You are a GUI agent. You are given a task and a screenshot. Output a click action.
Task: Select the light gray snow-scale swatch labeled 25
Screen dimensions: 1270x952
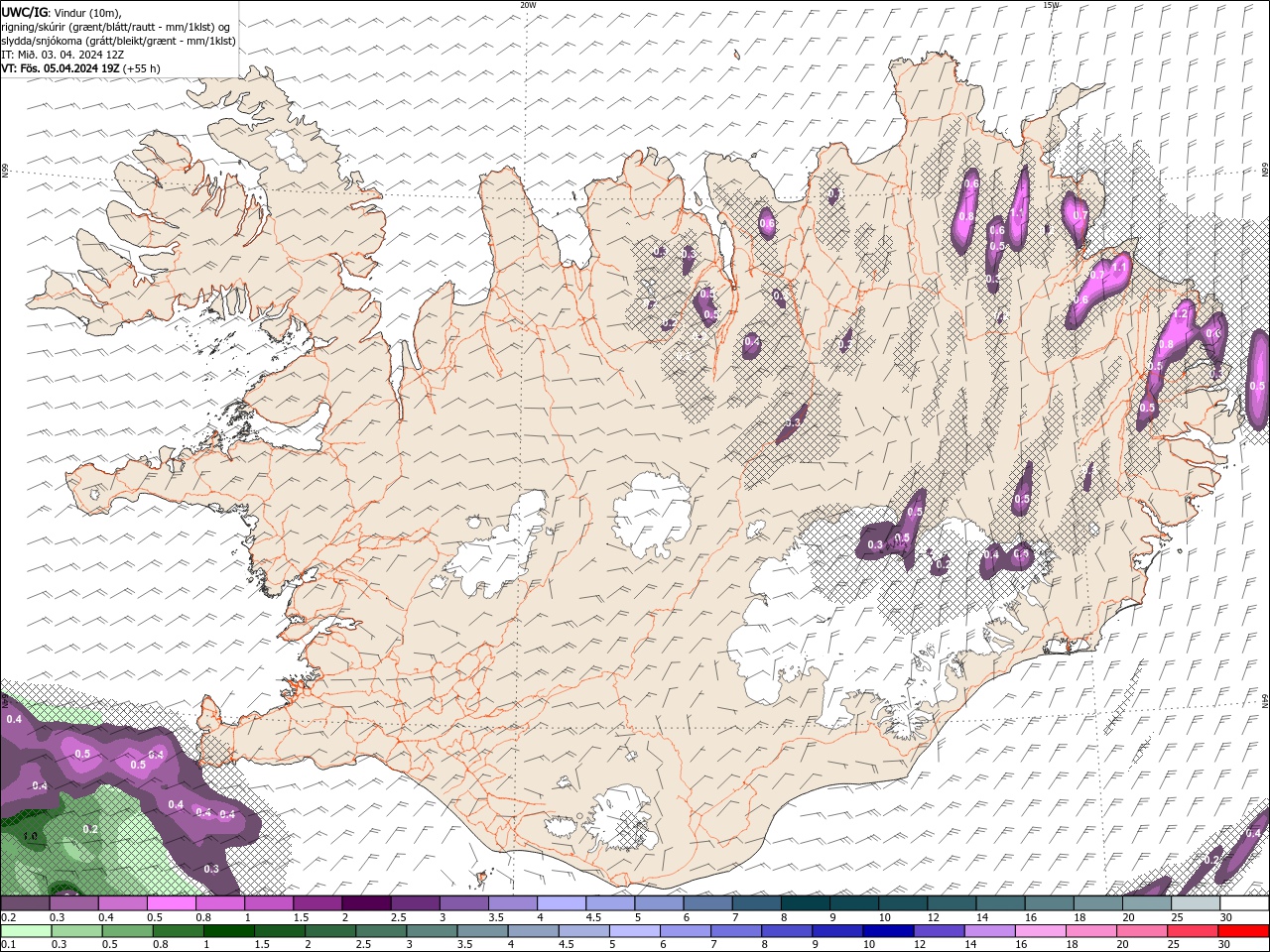pos(1195,903)
